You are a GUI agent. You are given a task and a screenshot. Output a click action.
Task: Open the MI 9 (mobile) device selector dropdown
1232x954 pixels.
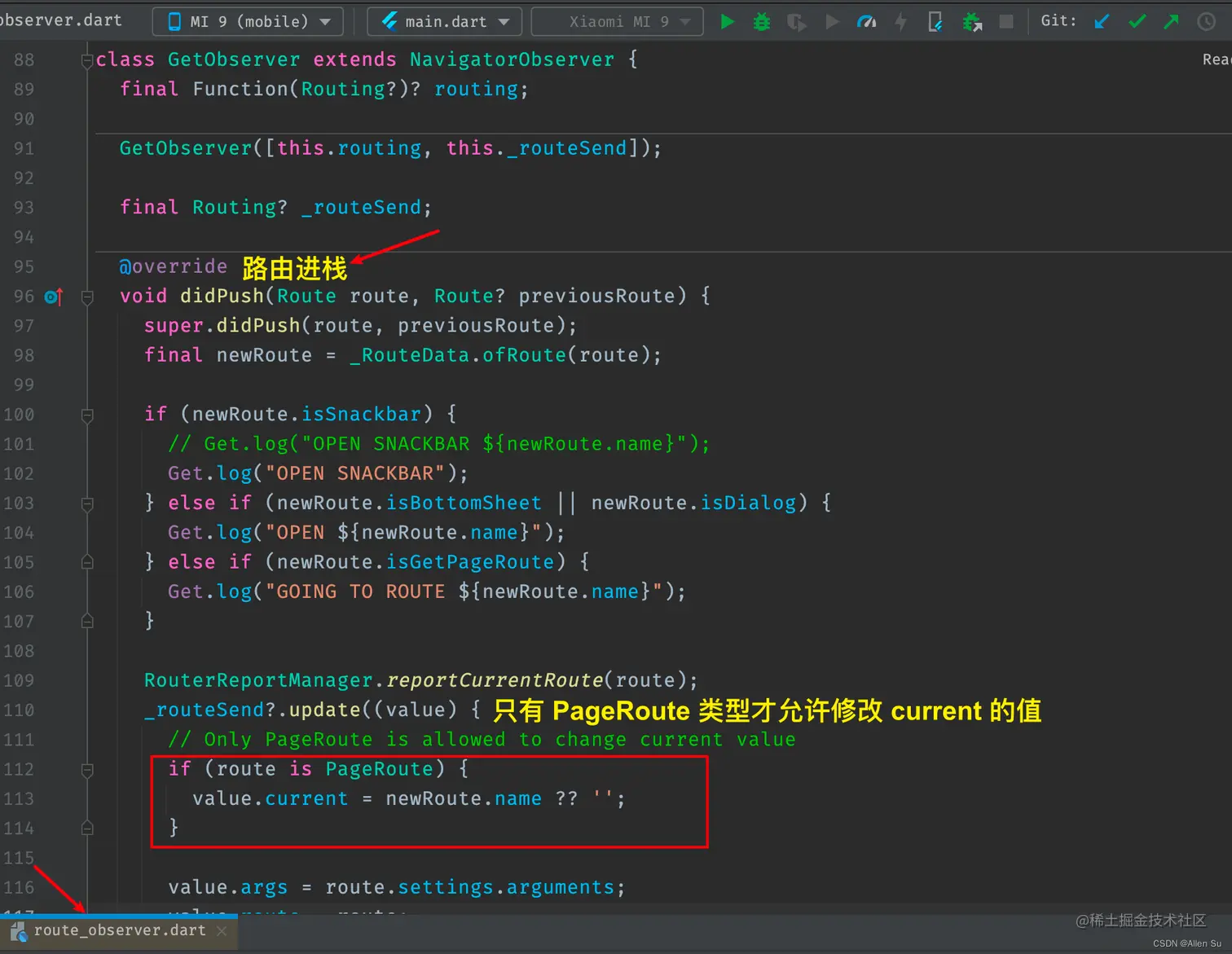click(x=248, y=22)
